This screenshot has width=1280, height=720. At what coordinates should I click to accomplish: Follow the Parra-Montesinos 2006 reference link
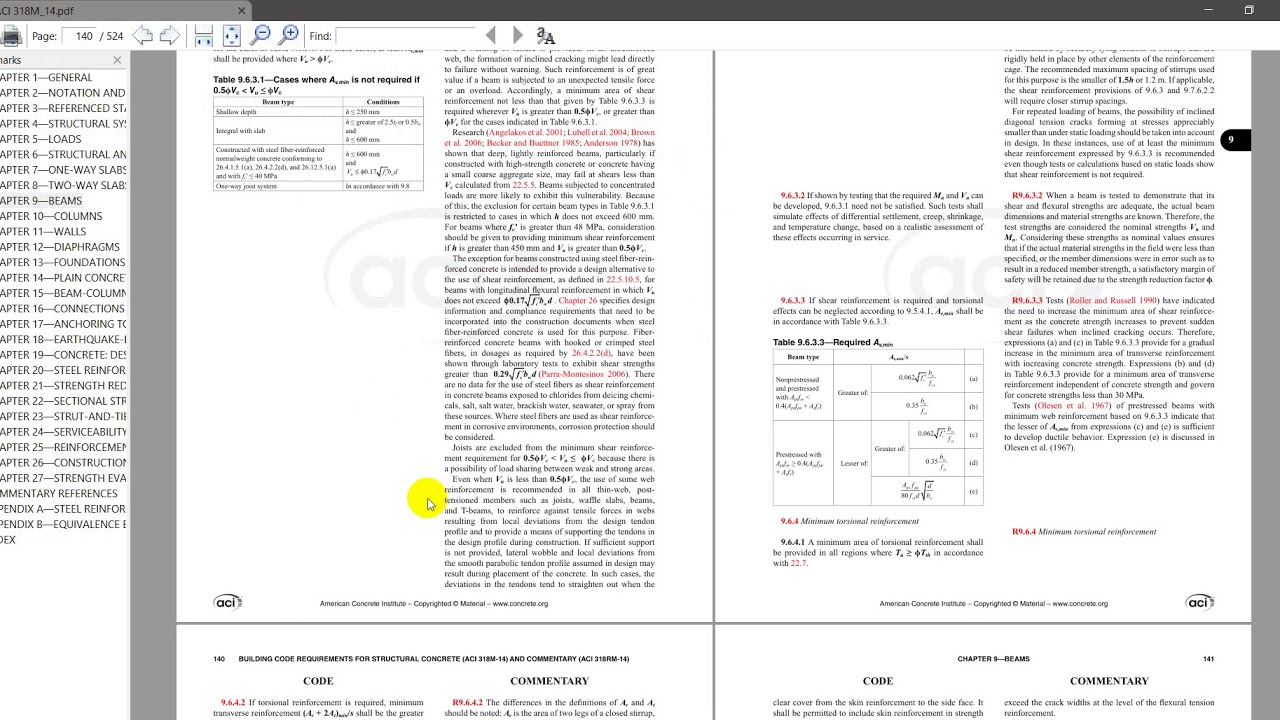[583, 374]
